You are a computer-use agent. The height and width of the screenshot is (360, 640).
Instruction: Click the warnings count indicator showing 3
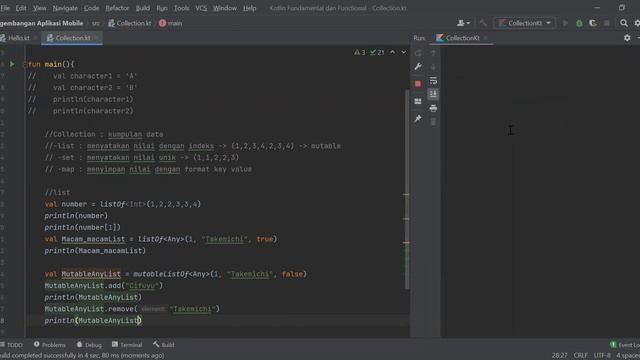click(x=360, y=52)
